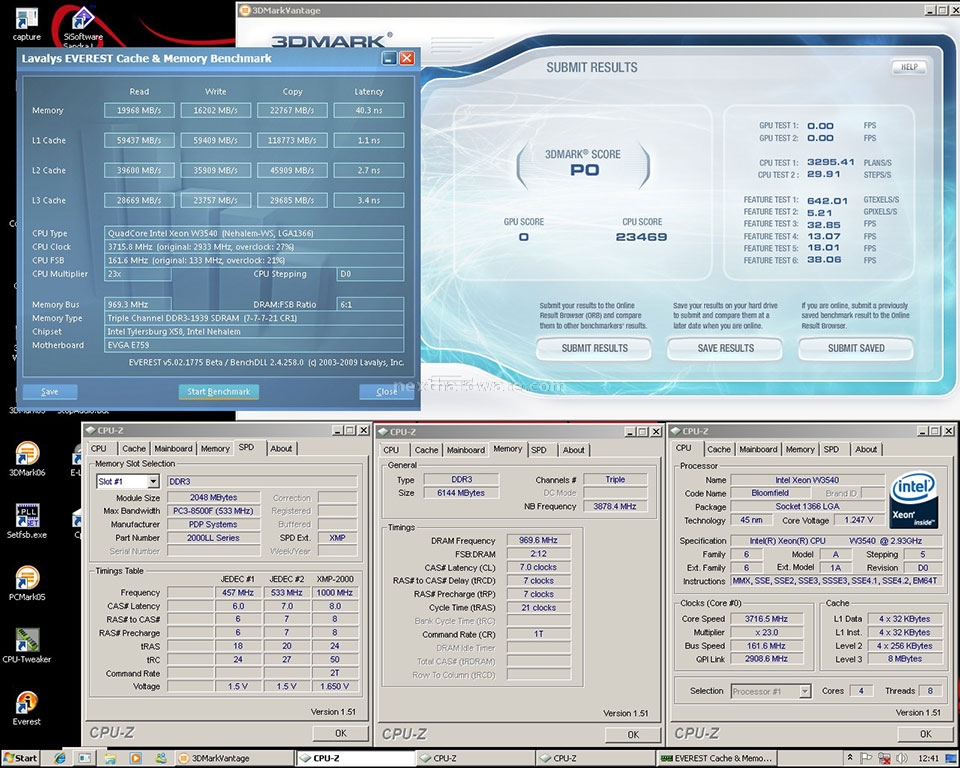Click the 3DMarkVantage title bar icon
960x768 pixels.
point(244,10)
